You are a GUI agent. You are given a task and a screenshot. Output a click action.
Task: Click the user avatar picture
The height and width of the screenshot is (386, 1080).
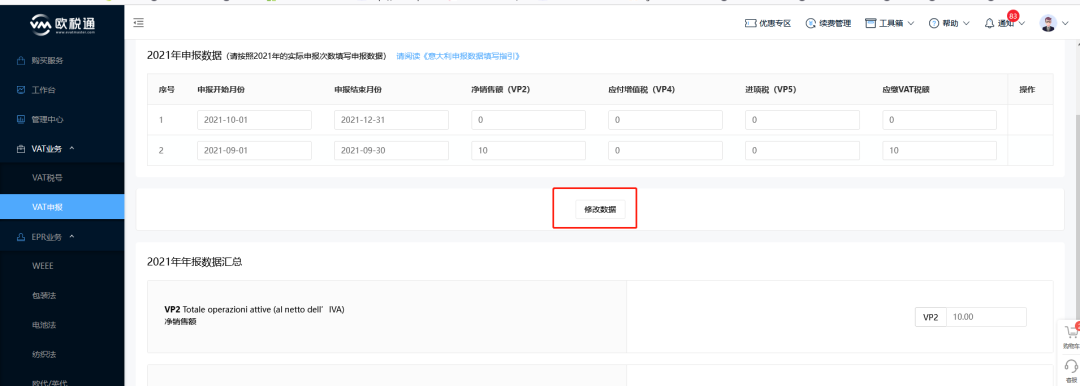(1048, 23)
